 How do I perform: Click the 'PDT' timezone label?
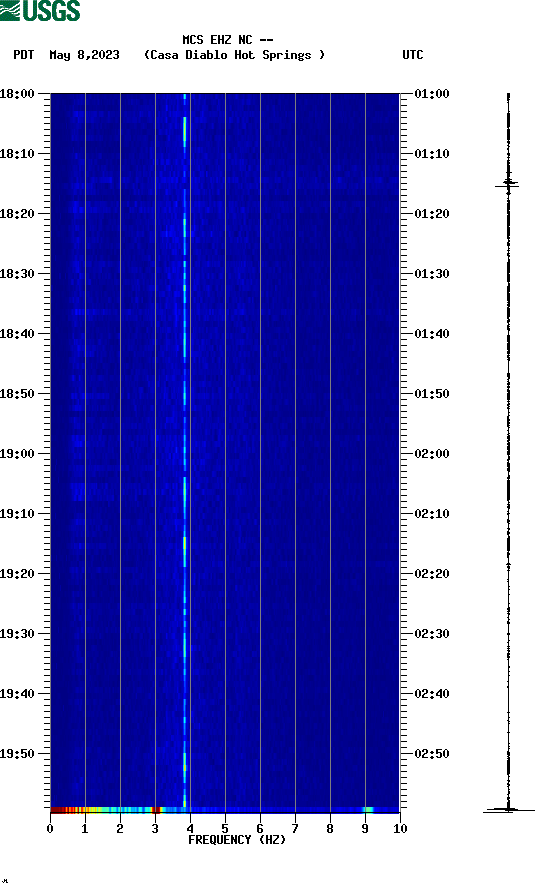23,55
